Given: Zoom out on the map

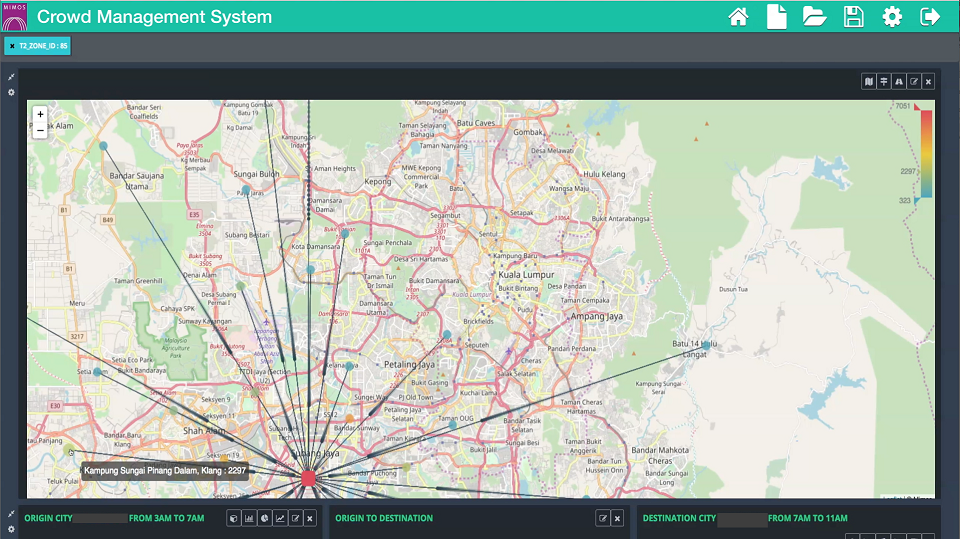Looking at the screenshot, I should point(40,130).
